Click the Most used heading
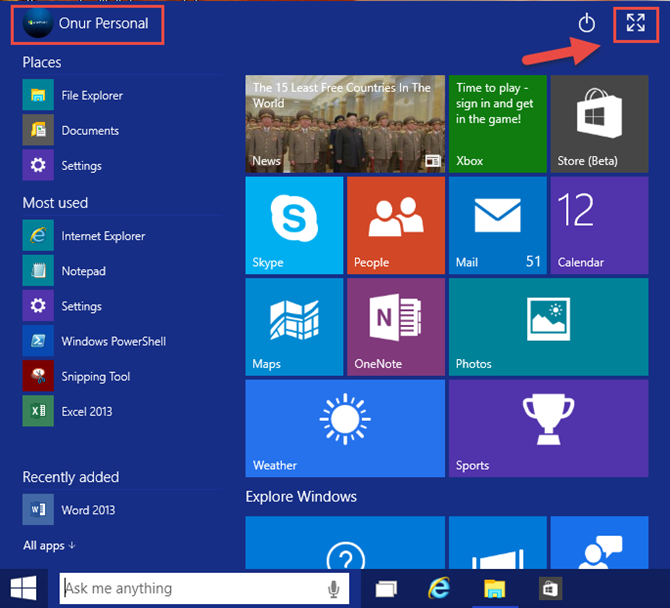This screenshot has width=670, height=608. pos(55,203)
